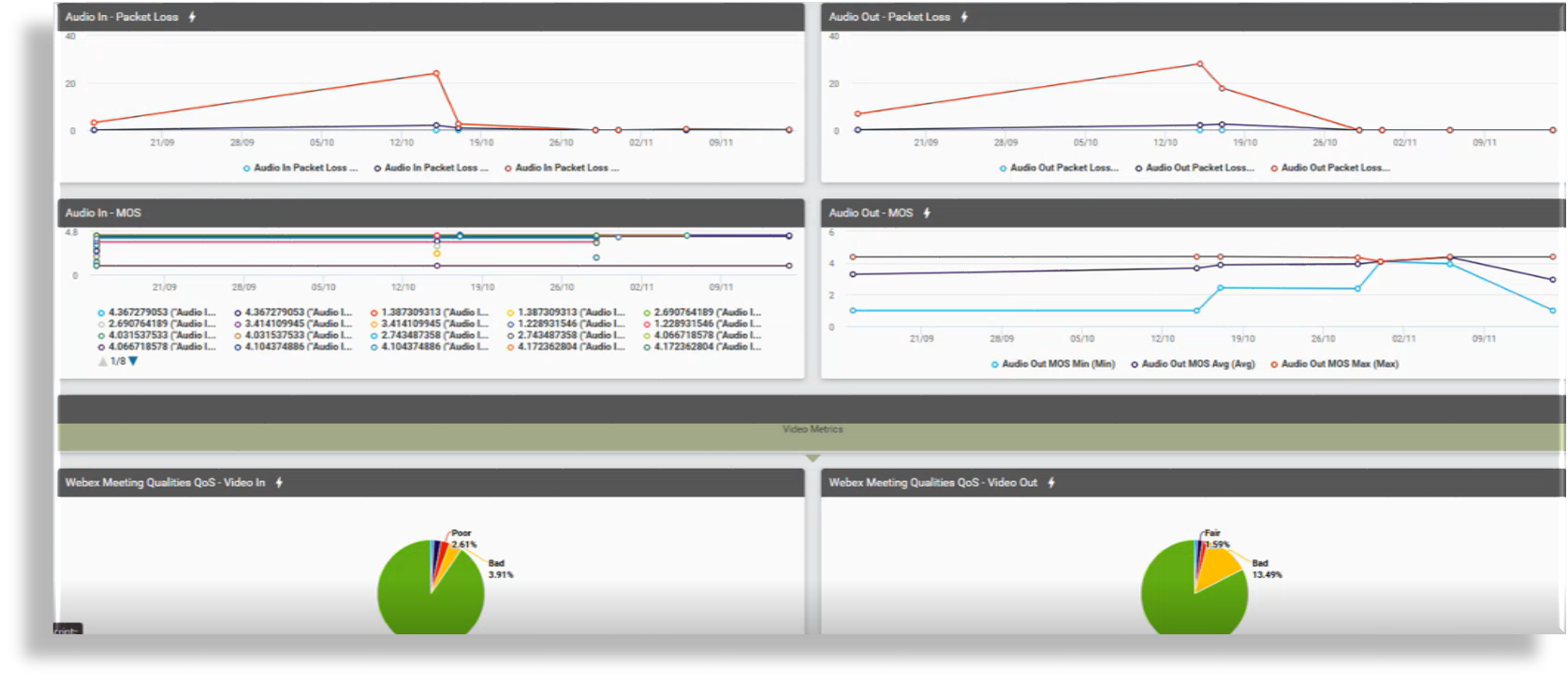Click the Bad 3.91% label on Video In pie

click(500, 569)
